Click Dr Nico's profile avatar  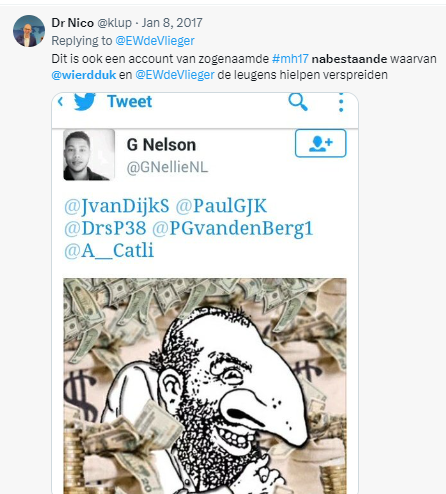[x=29, y=31]
